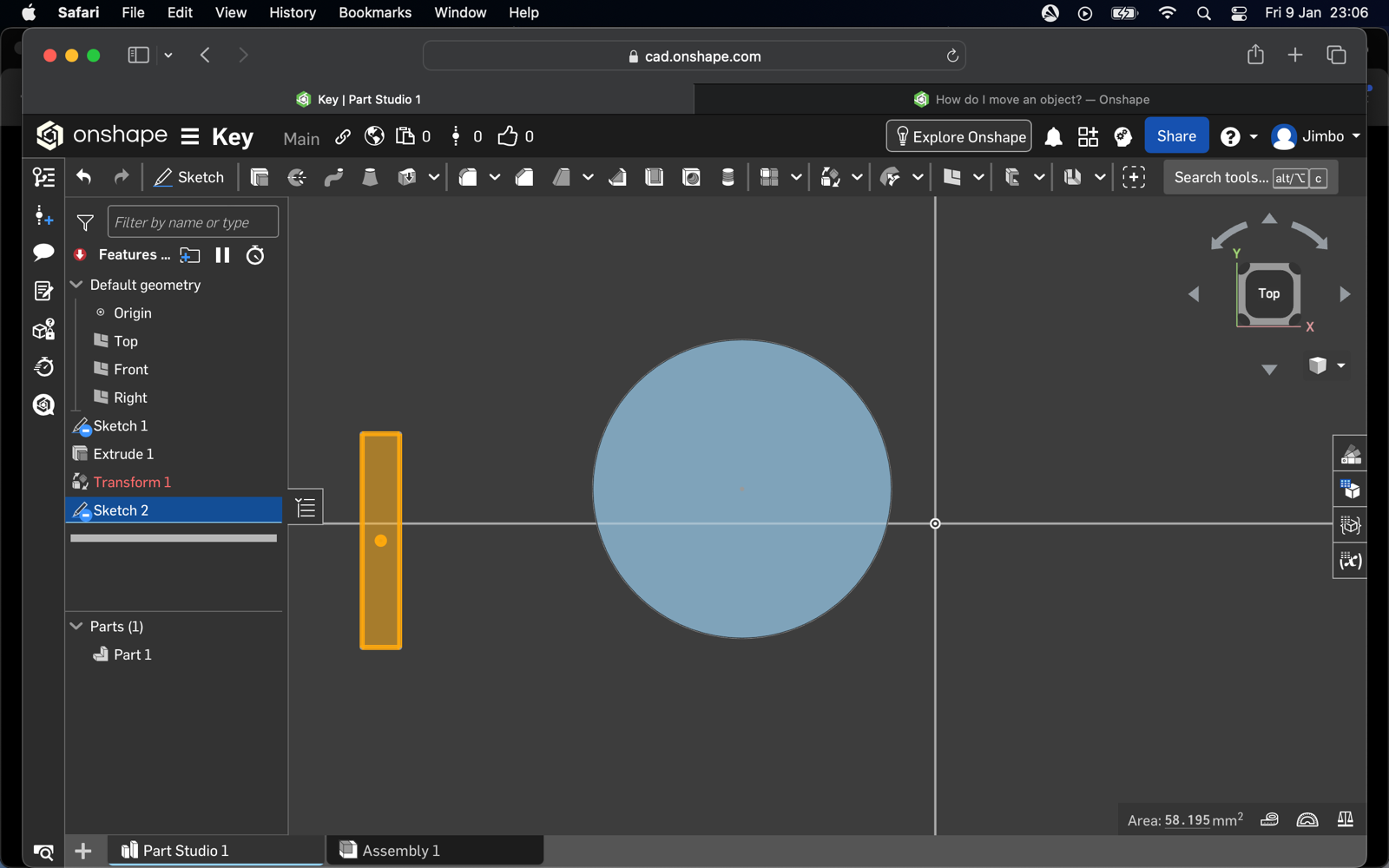Click the undo arrow

[84, 177]
